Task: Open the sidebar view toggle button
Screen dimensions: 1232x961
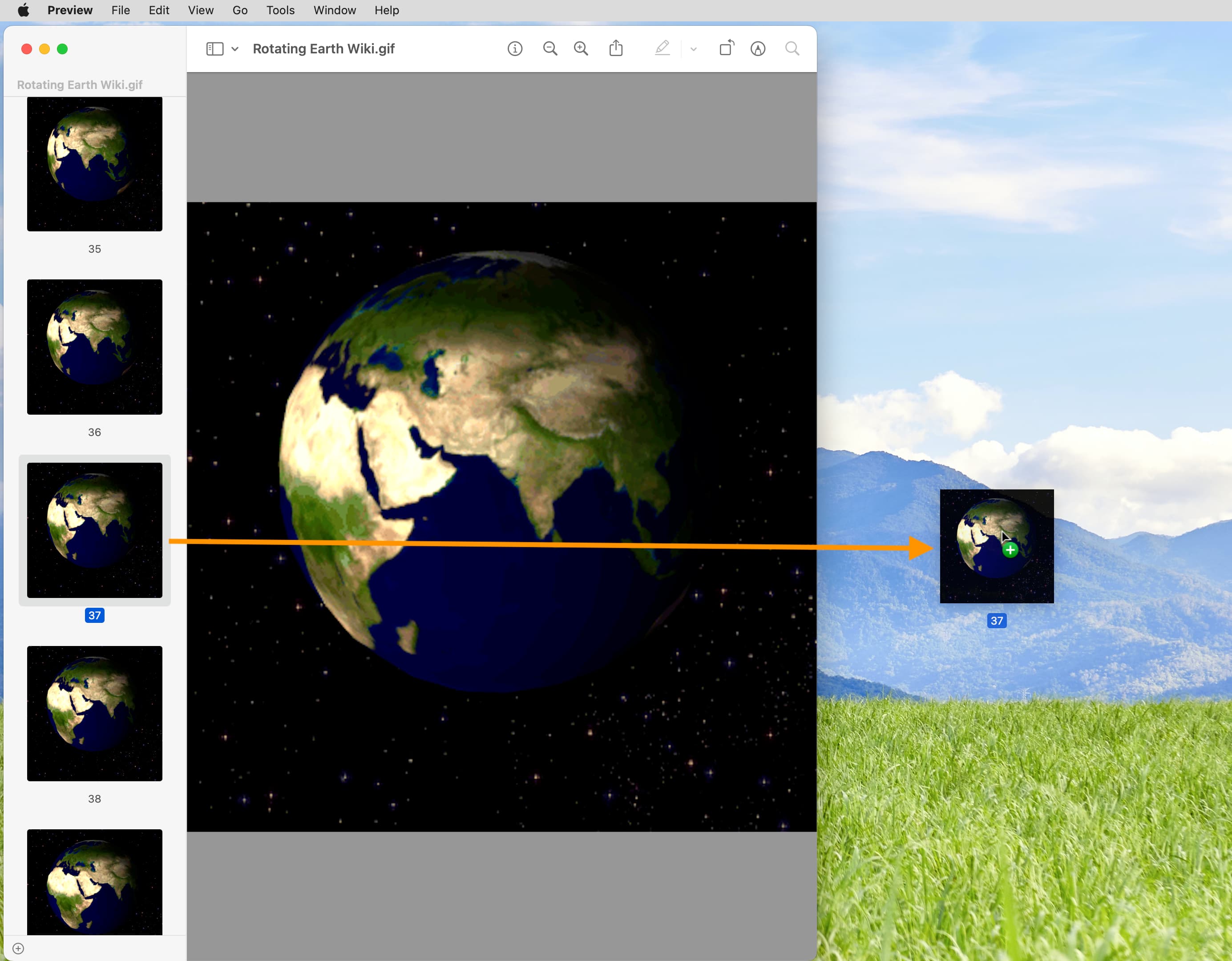Action: [x=215, y=49]
